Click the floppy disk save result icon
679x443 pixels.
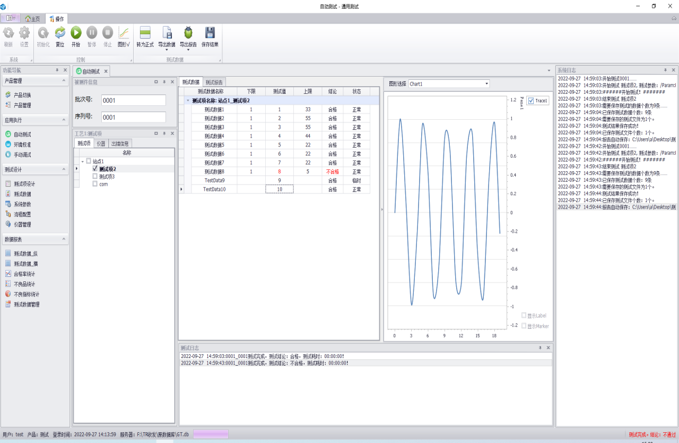[210, 33]
